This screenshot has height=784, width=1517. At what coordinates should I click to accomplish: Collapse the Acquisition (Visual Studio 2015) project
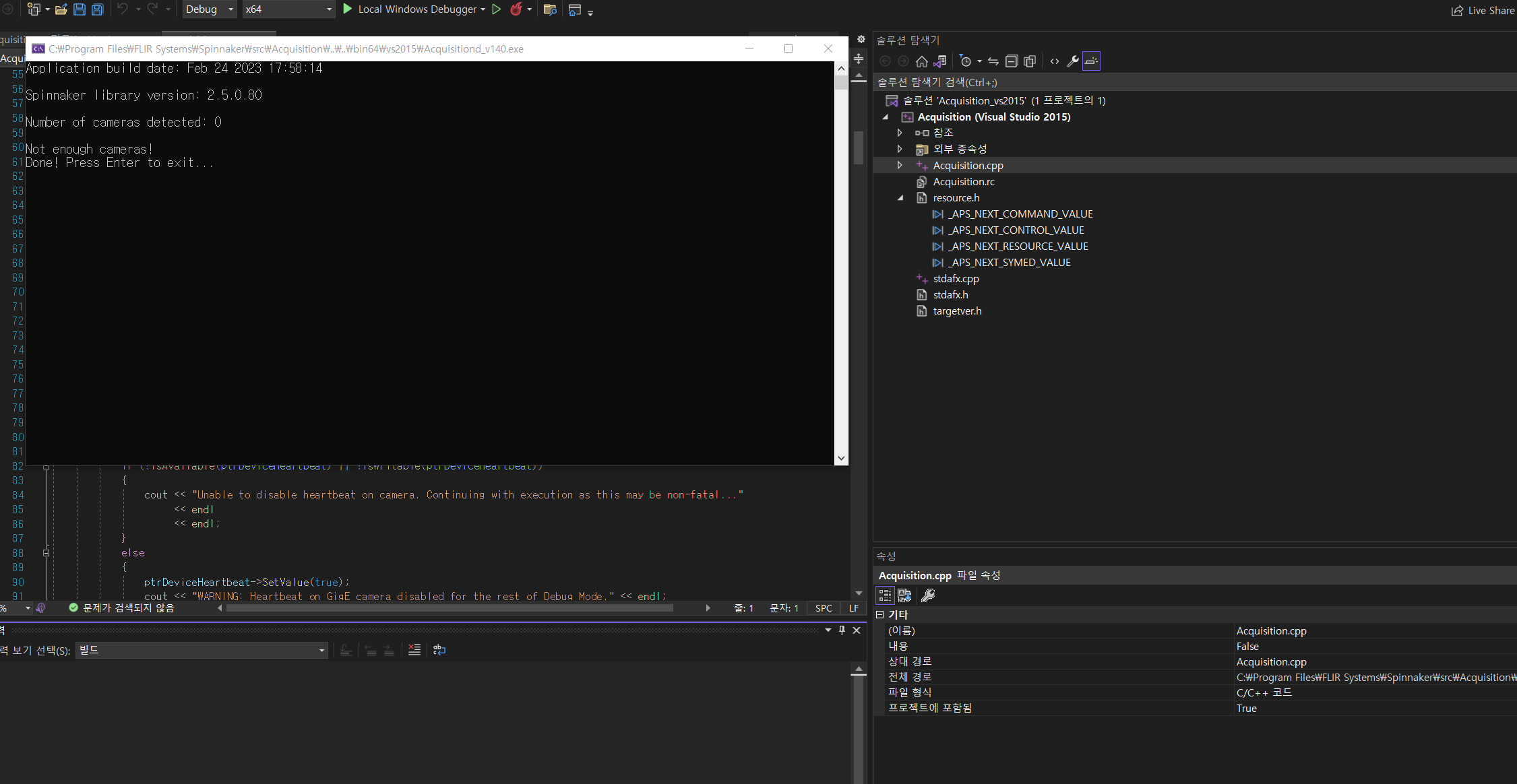(x=886, y=117)
